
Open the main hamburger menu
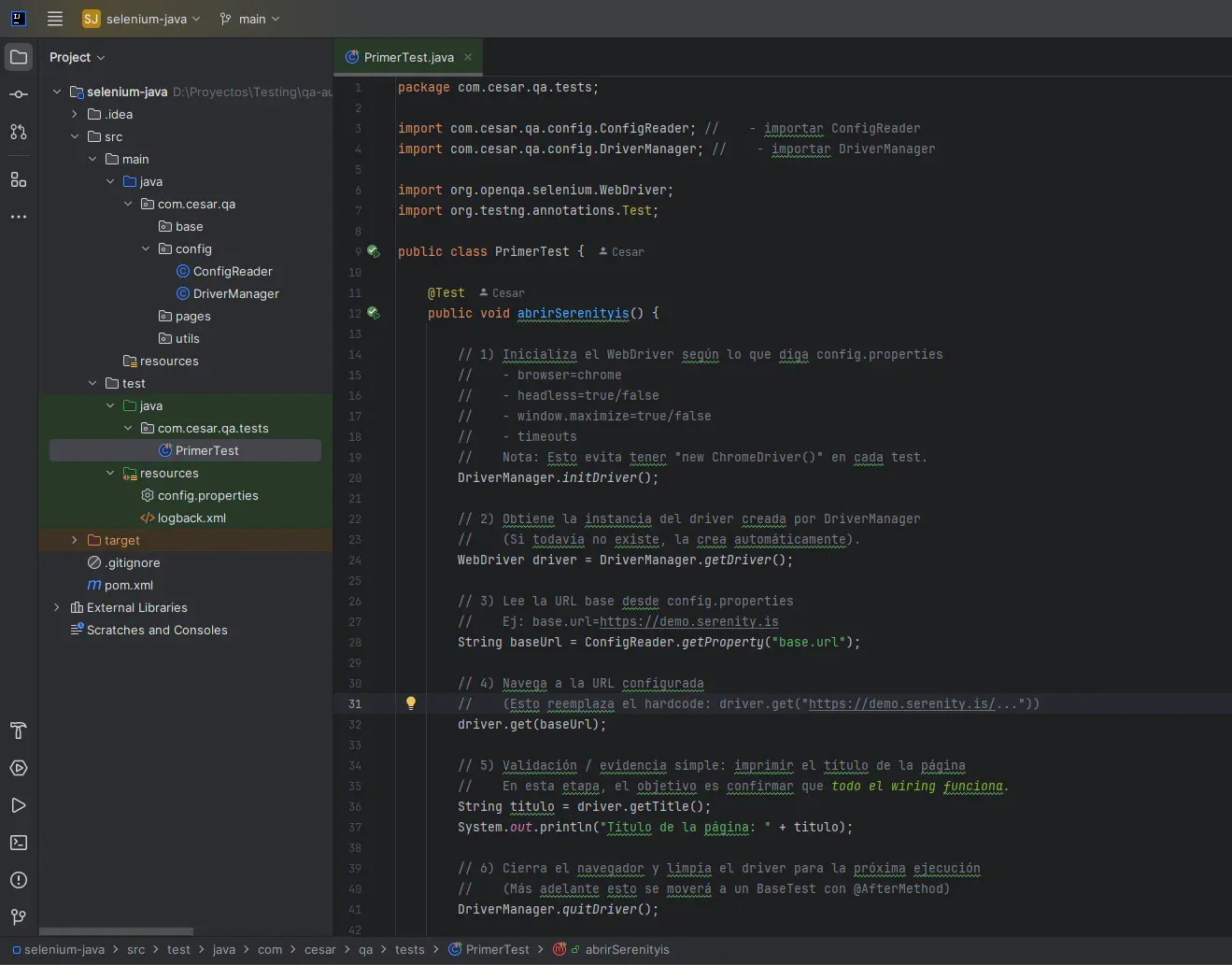coord(55,19)
